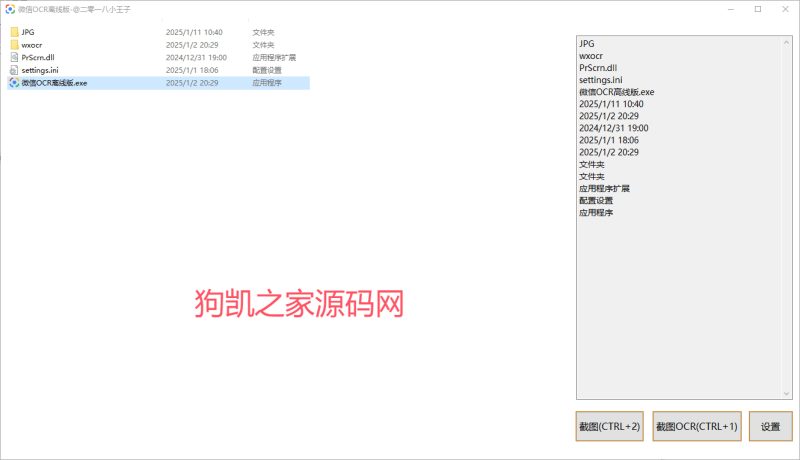Click 微信OCR离线版.exe line in OCR result box

tap(616, 92)
